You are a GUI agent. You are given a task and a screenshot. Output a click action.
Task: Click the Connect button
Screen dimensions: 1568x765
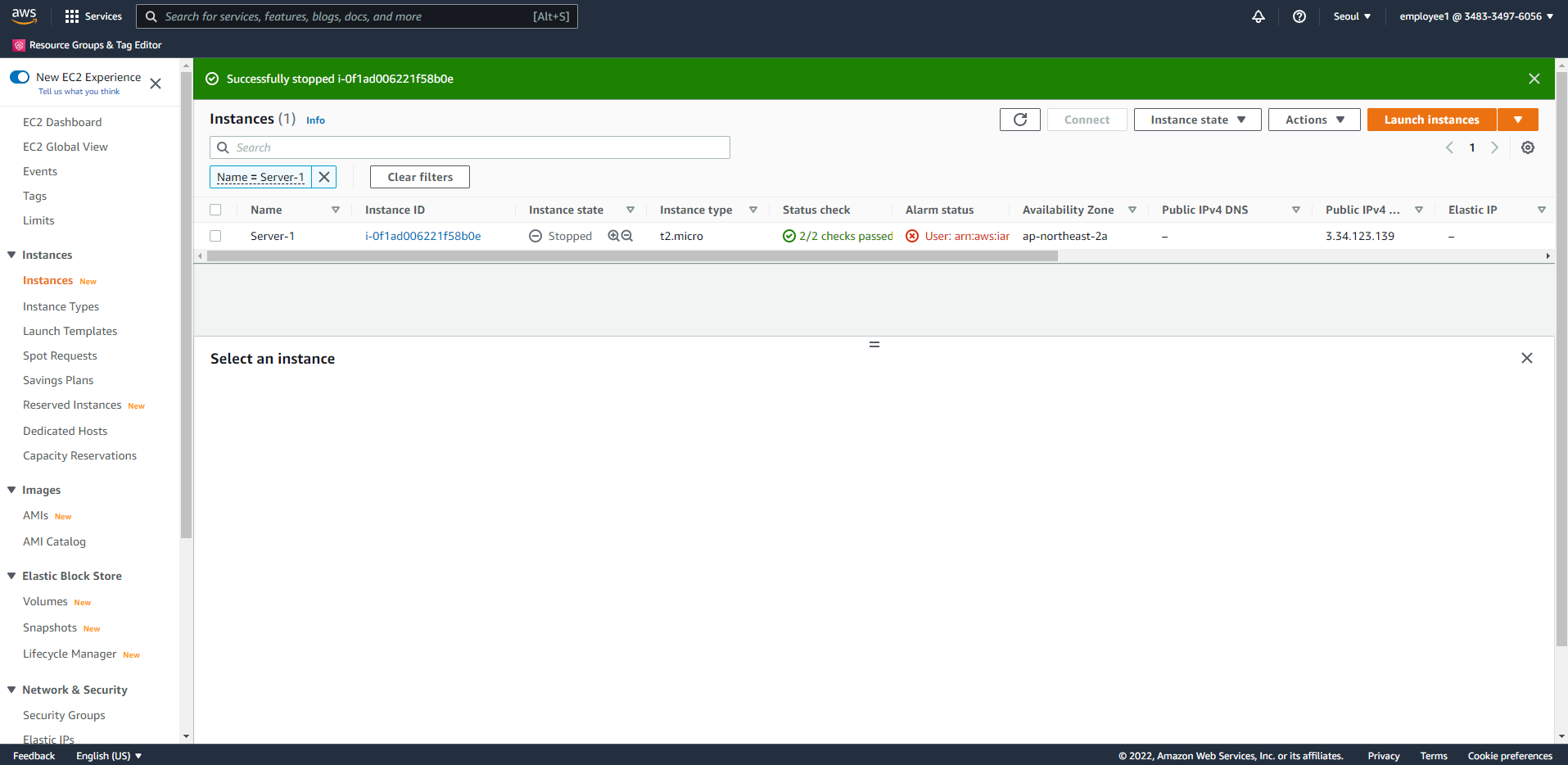tap(1087, 120)
